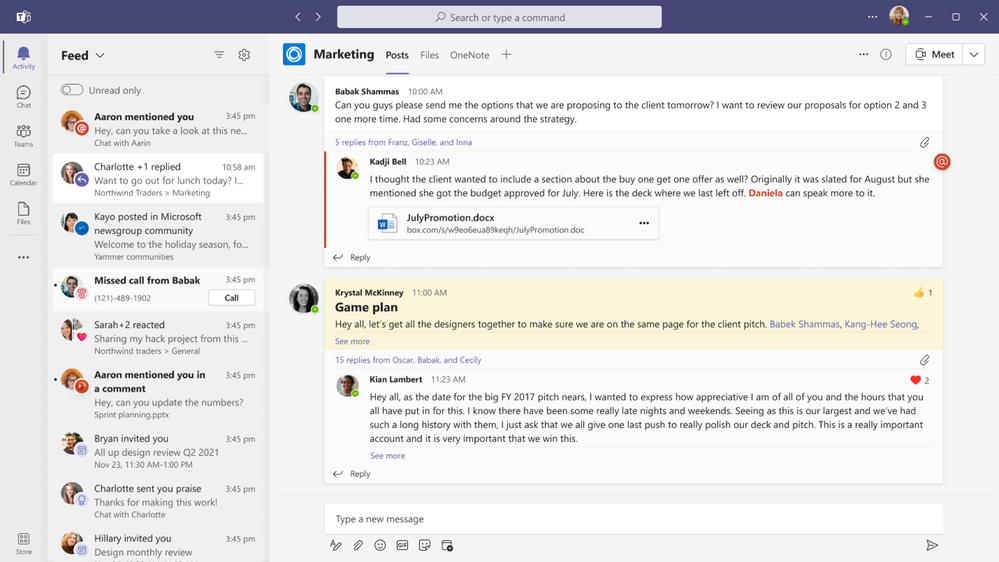Click the feed filter icon
This screenshot has height=562, width=999.
(x=219, y=55)
